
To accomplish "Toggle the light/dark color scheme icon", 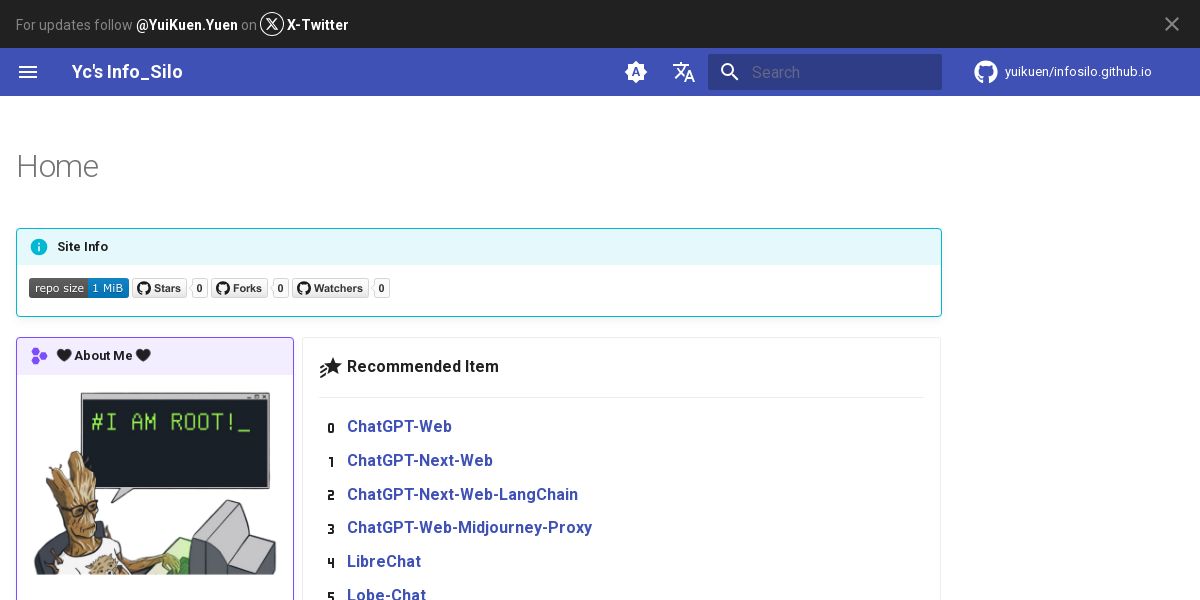I will (x=636, y=72).
